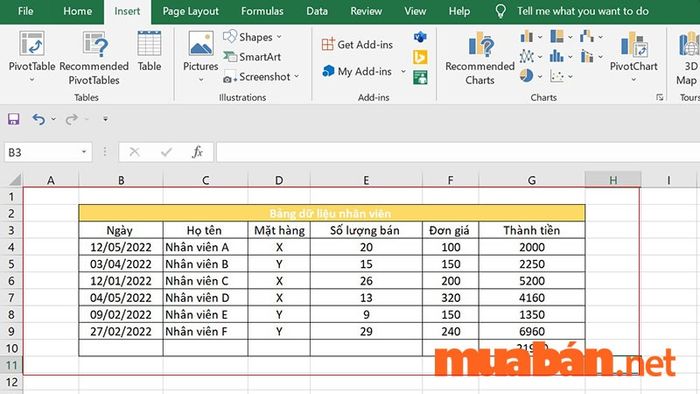
Task: Expand the Screenshot dropdown arrow
Action: click(x=296, y=77)
